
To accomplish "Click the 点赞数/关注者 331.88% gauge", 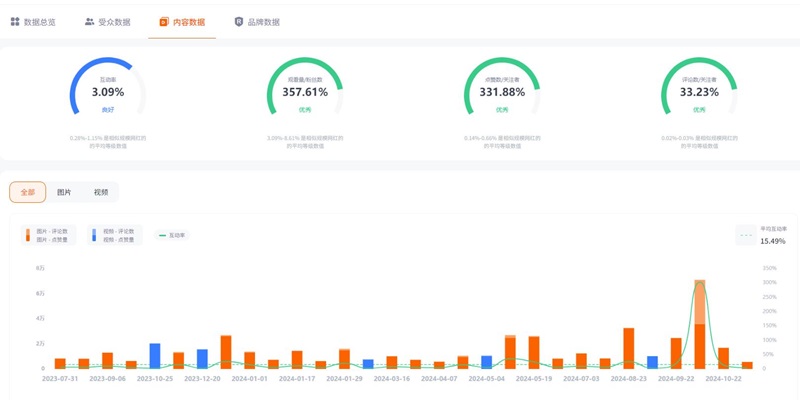I will click(x=502, y=92).
